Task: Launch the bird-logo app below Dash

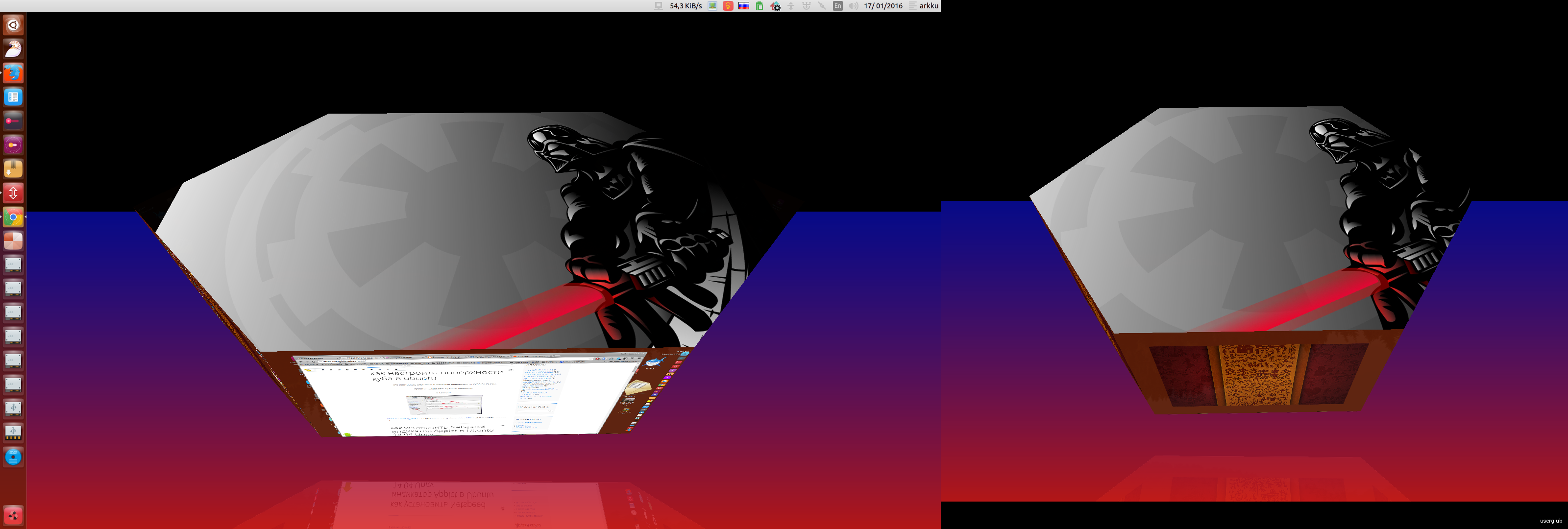Action: 13,48
